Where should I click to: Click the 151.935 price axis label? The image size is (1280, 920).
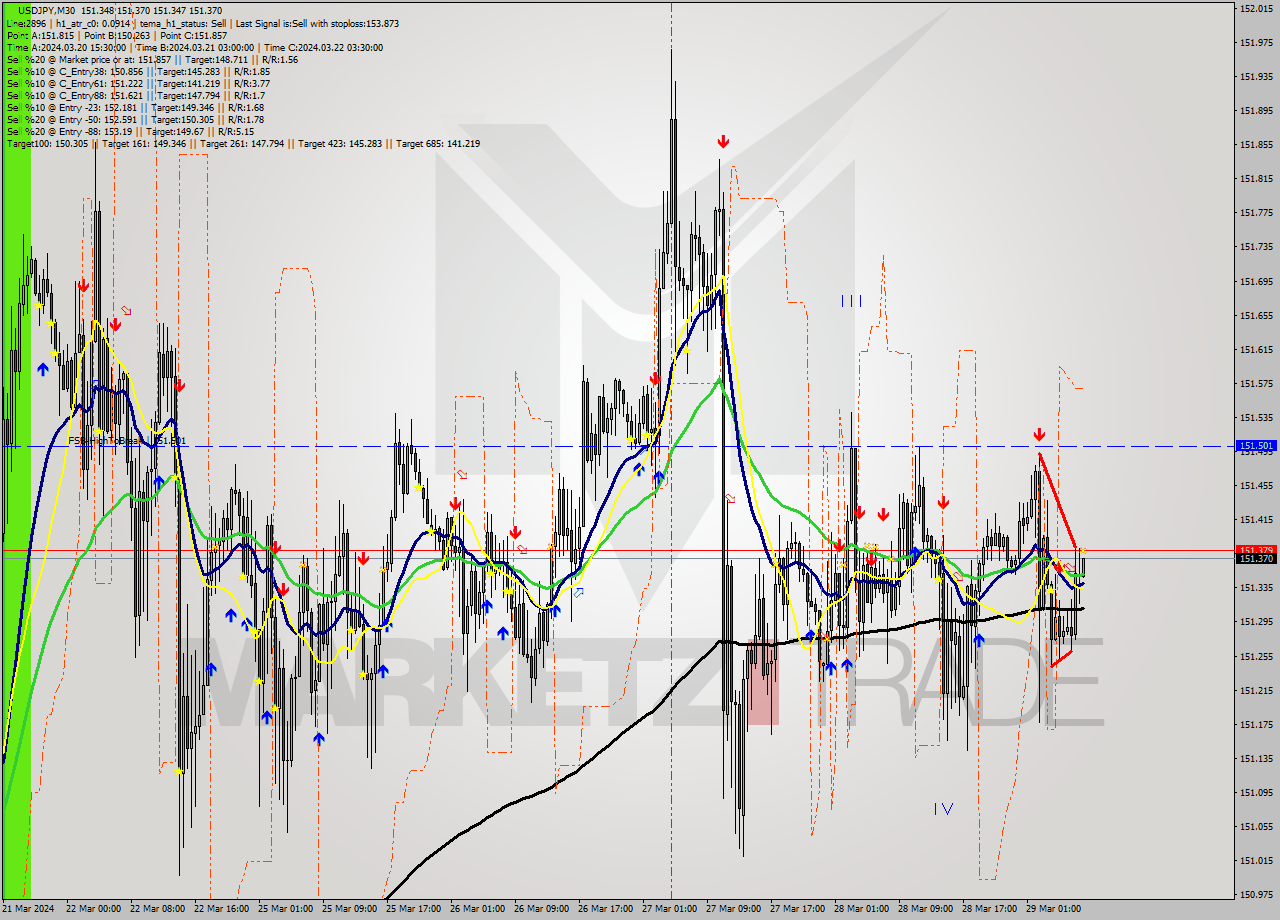1255,76
